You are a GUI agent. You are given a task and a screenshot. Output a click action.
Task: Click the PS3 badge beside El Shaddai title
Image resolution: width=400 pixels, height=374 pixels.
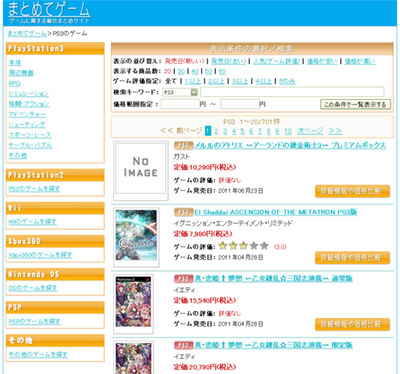point(184,212)
